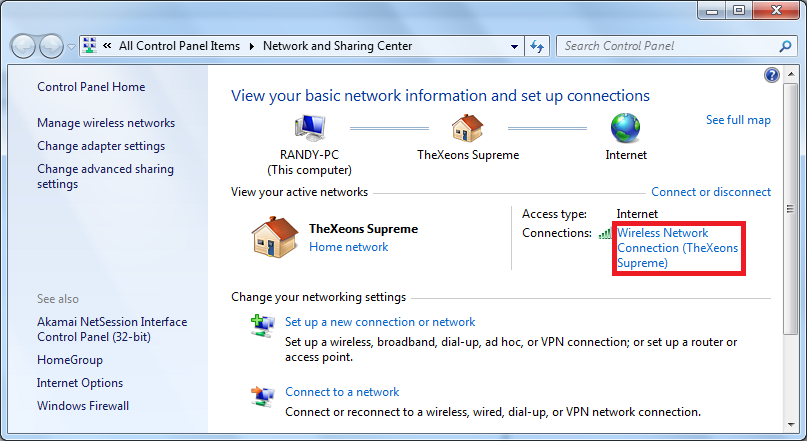Open Windows Firewall from See also

[83, 406]
